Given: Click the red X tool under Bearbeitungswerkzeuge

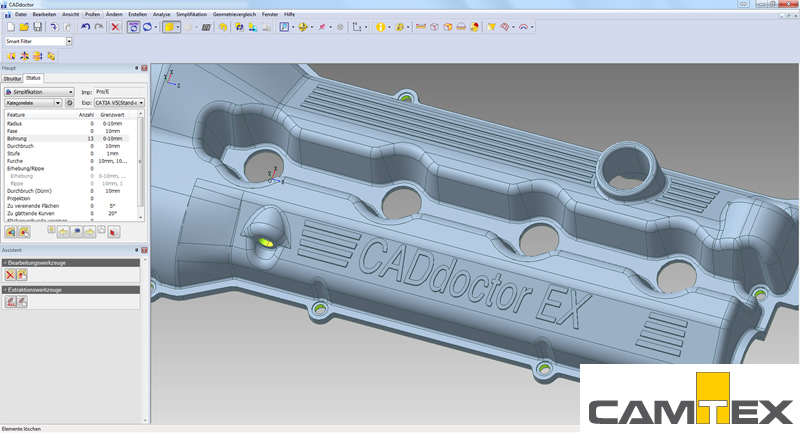Looking at the screenshot, I should (10, 274).
